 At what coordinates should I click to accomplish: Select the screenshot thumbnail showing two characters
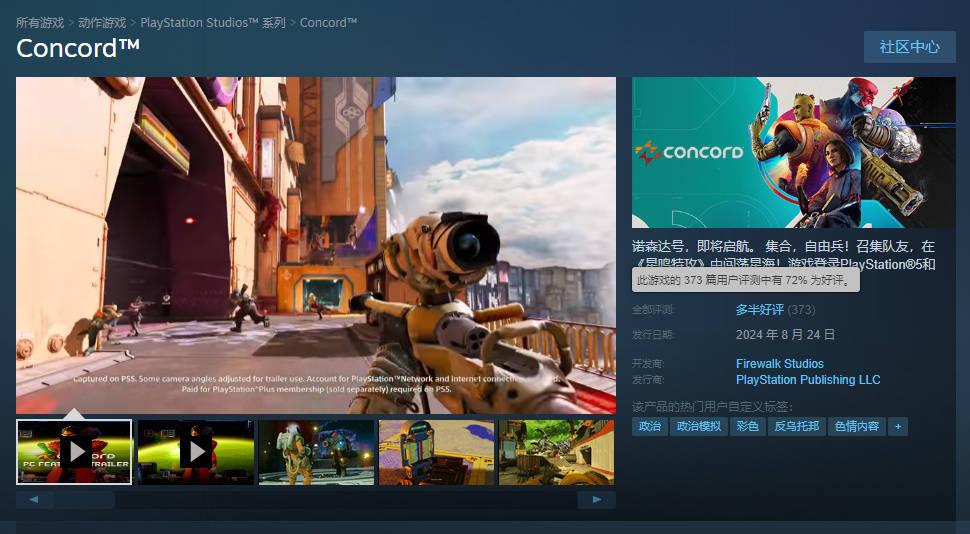coord(316,452)
